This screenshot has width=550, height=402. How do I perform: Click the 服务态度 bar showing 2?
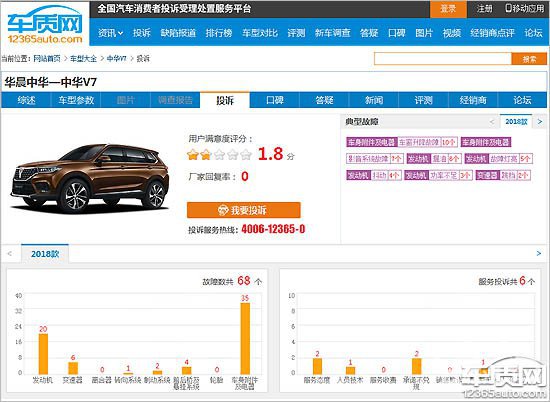pyautogui.click(x=317, y=366)
